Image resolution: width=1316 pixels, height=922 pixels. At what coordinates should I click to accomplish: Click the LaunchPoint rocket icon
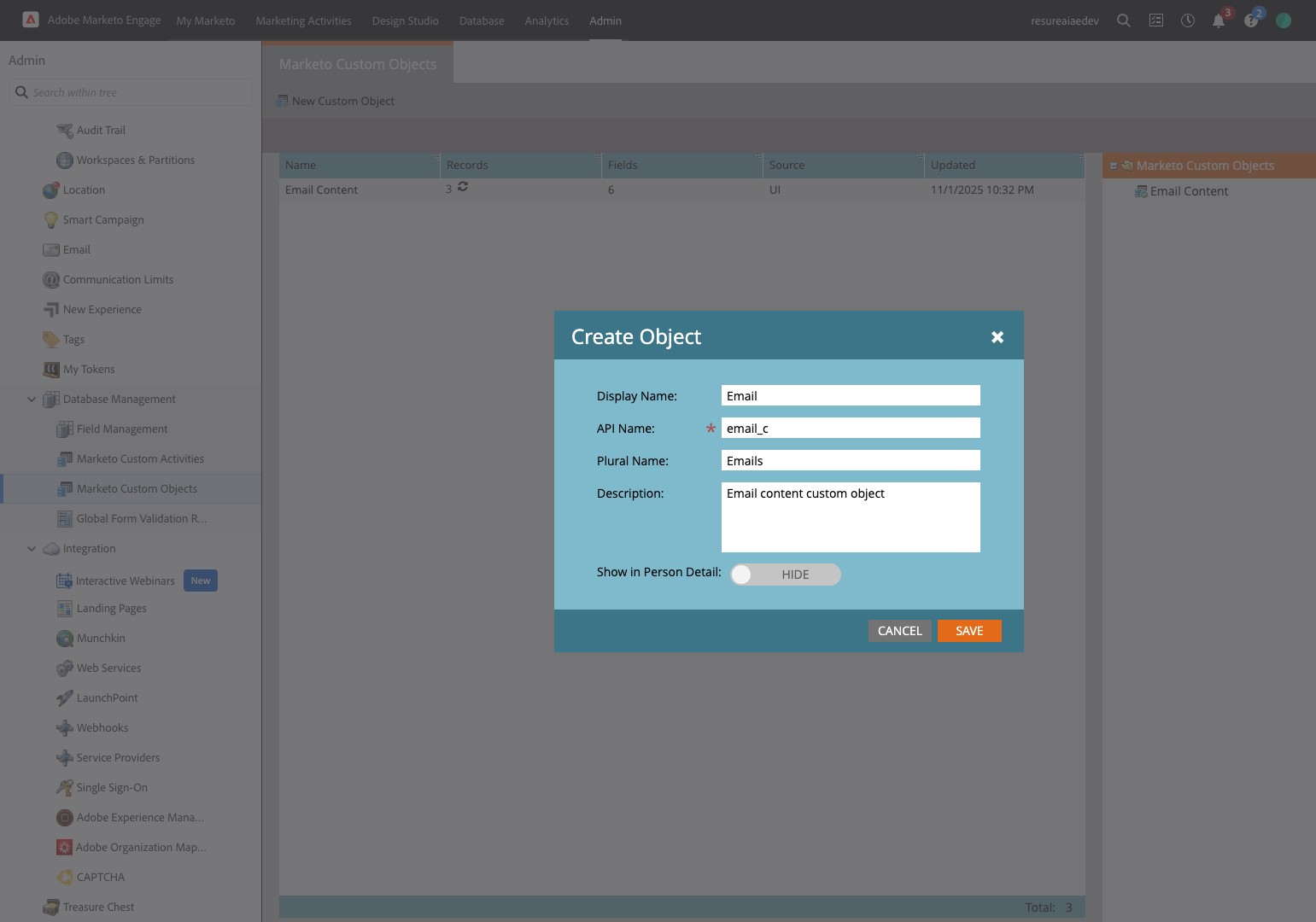click(64, 698)
